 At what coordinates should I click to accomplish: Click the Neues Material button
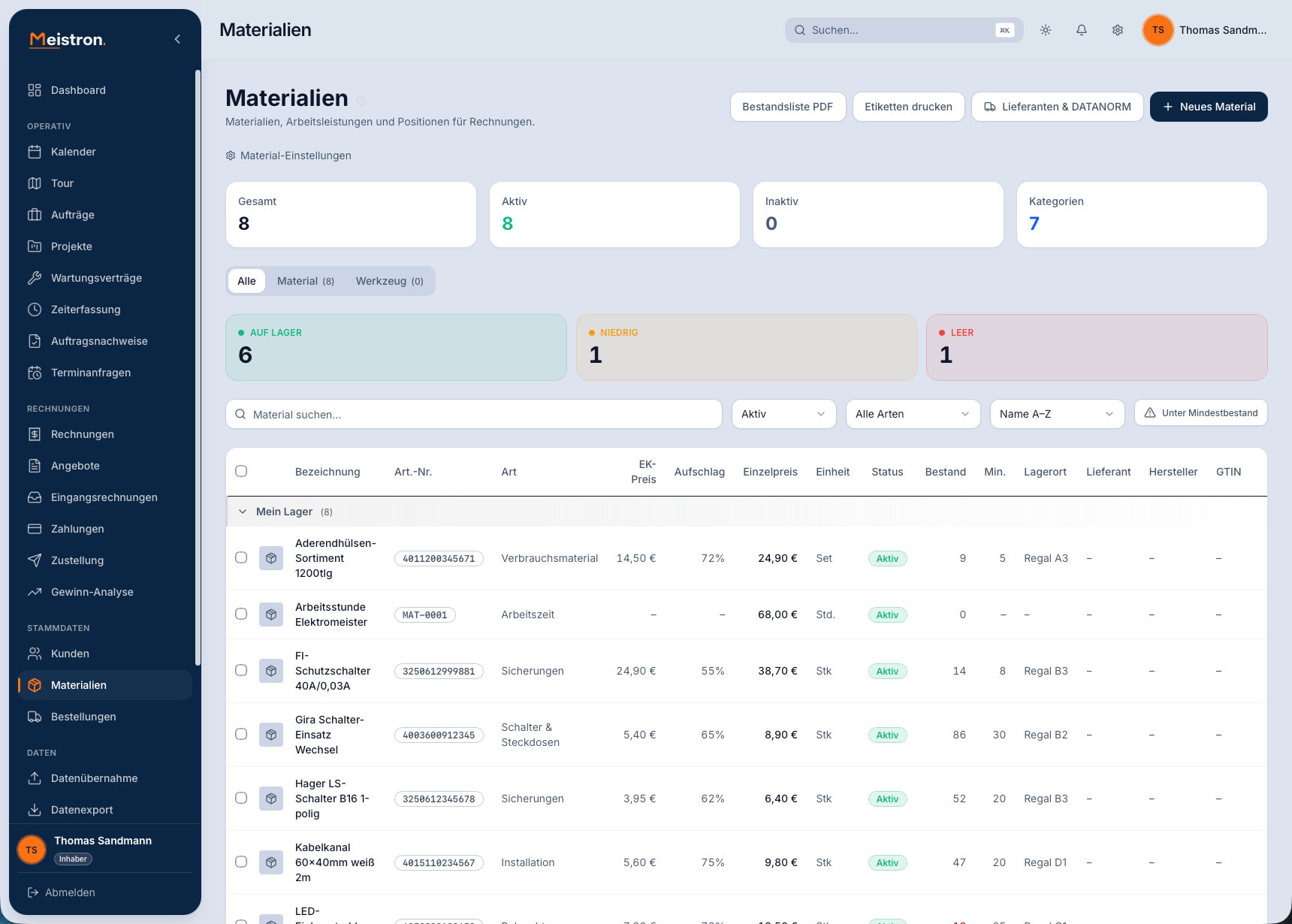click(x=1209, y=107)
